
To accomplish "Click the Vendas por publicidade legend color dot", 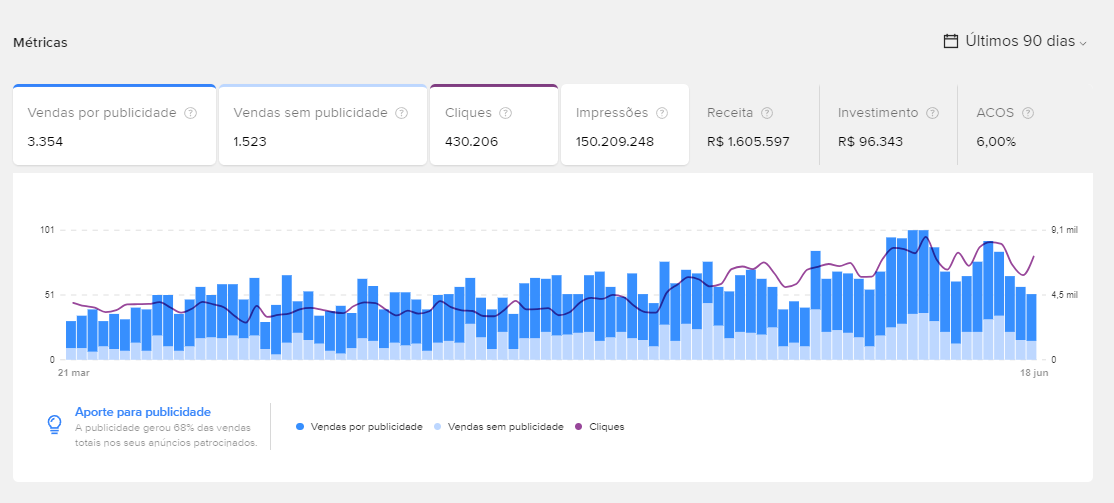I will click(301, 427).
